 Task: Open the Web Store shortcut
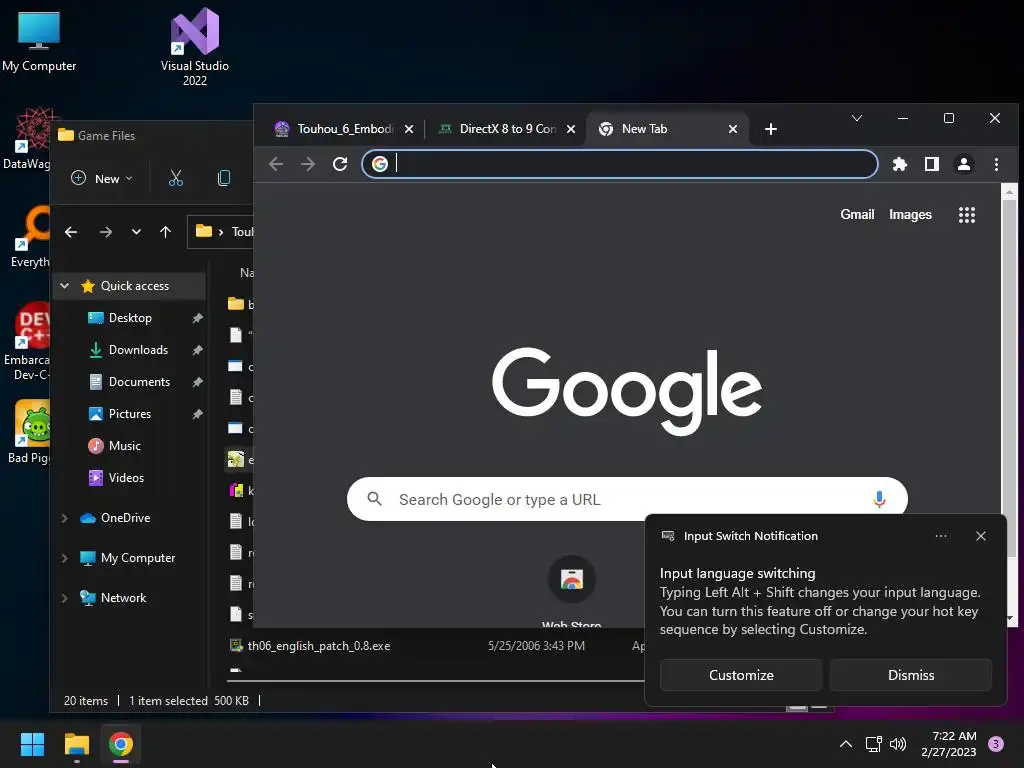click(571, 591)
